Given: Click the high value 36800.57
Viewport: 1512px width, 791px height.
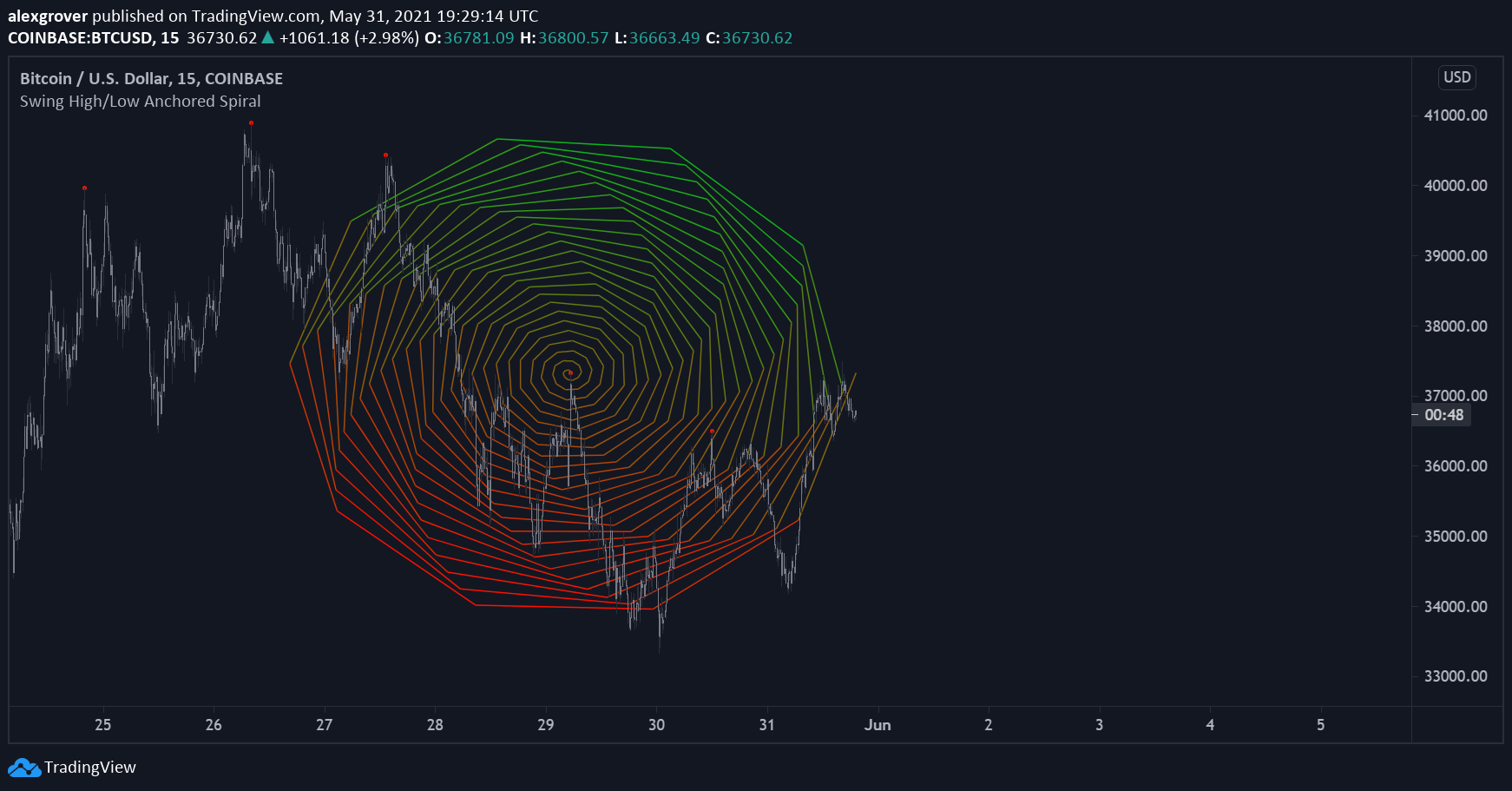Looking at the screenshot, I should [573, 38].
